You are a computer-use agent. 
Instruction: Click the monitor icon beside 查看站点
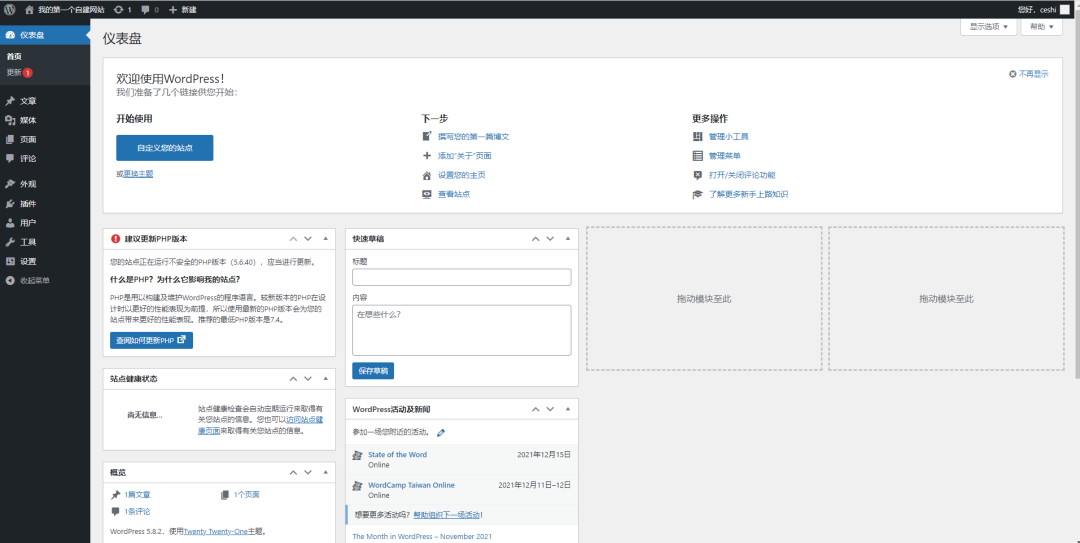(426, 194)
